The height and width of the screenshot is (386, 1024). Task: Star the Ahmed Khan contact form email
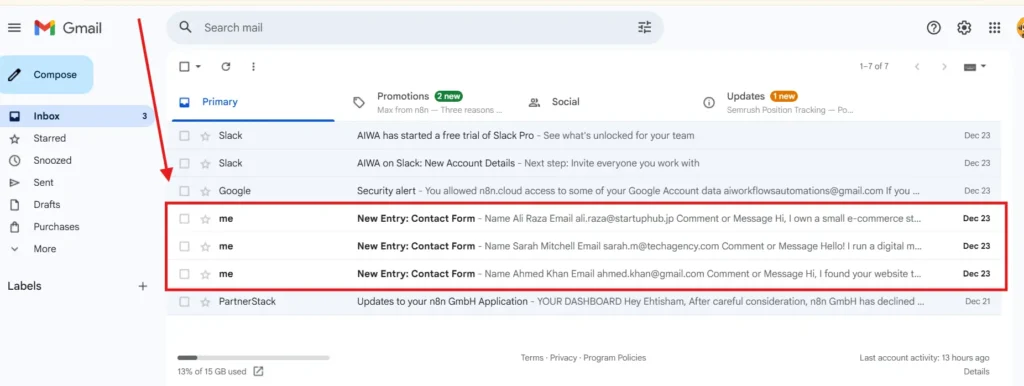click(205, 274)
